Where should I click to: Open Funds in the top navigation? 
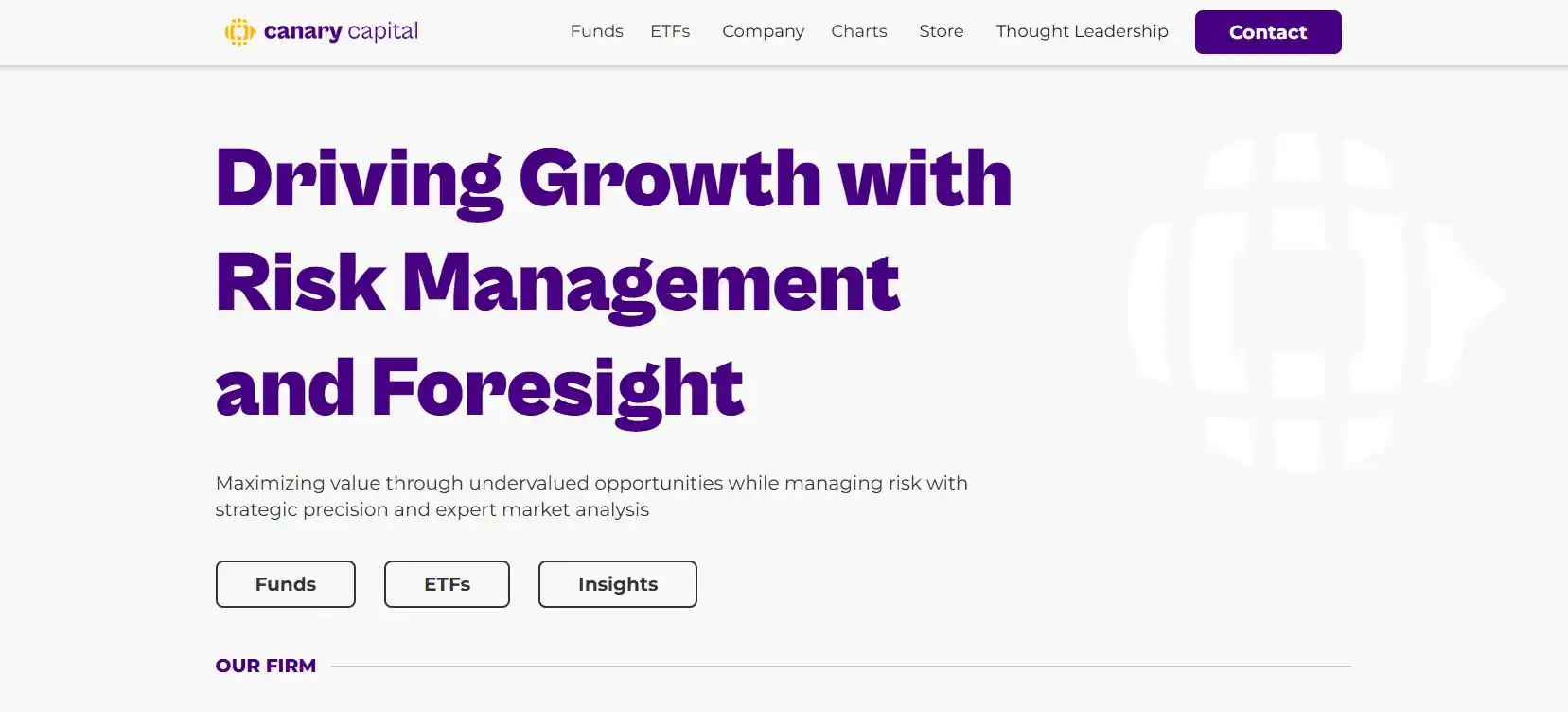click(596, 31)
